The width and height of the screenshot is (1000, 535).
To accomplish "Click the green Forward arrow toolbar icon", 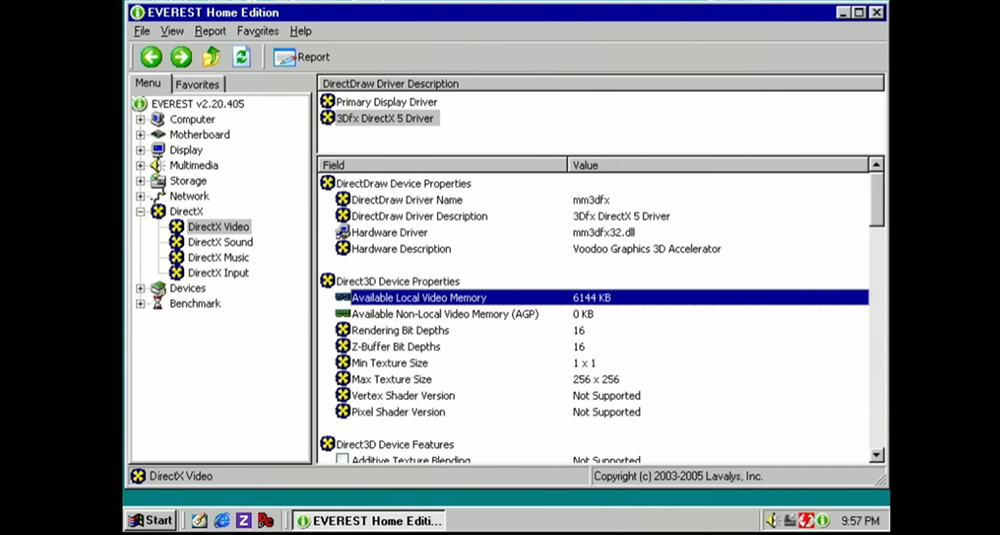I will tap(181, 57).
